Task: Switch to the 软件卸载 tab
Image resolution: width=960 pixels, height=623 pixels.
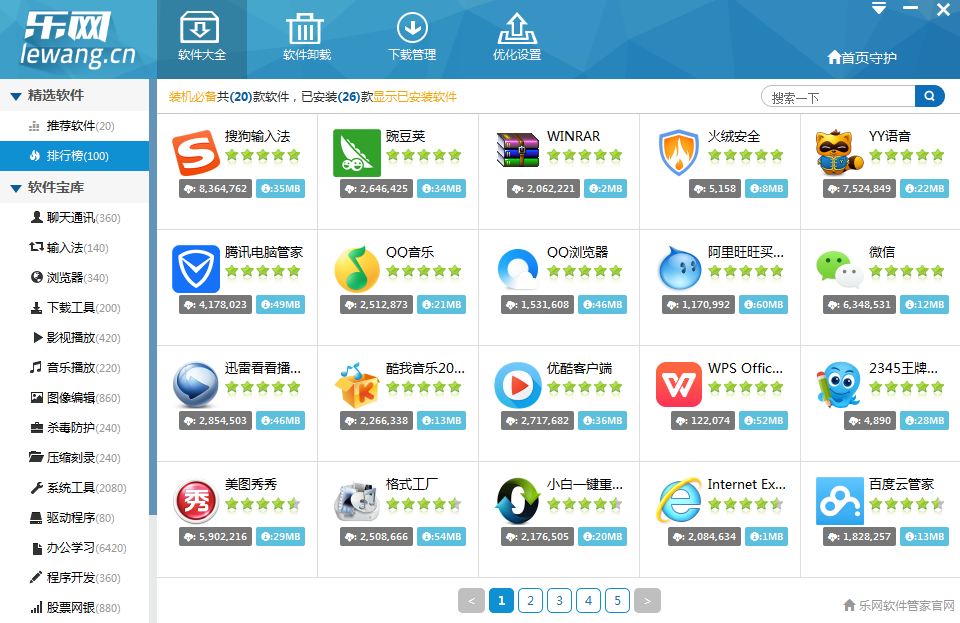Action: click(x=307, y=39)
